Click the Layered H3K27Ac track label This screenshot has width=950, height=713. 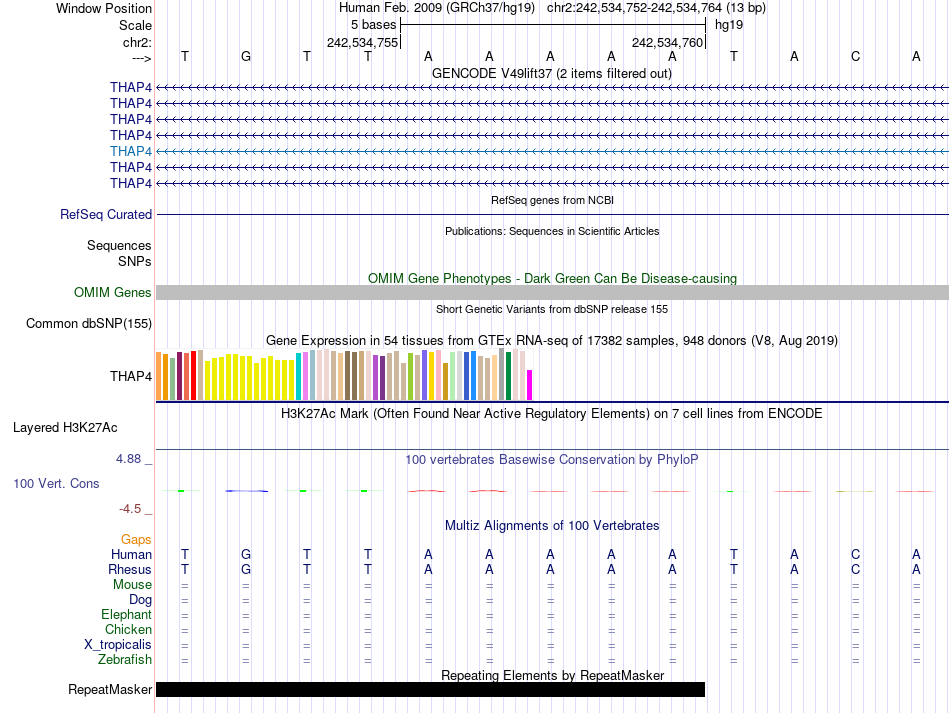pyautogui.click(x=65, y=428)
